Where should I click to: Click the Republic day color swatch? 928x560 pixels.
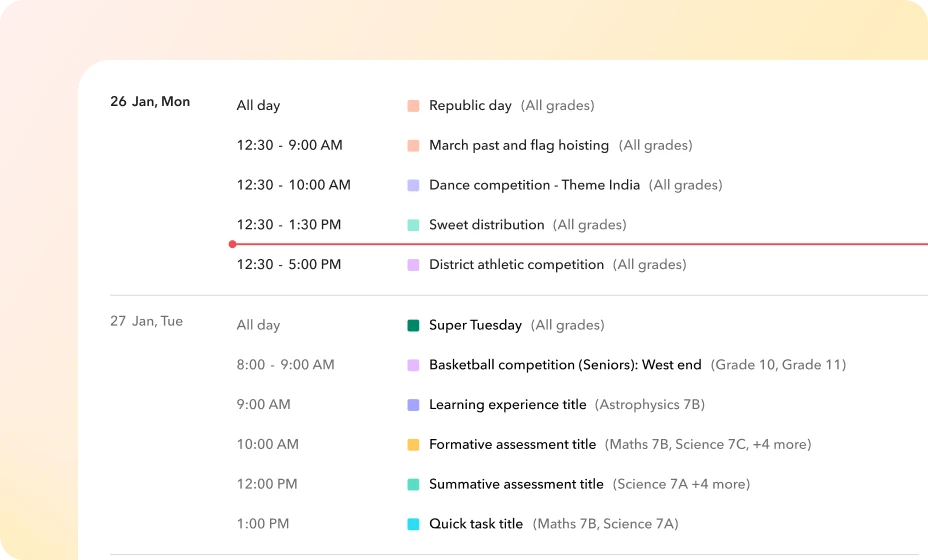coord(413,106)
